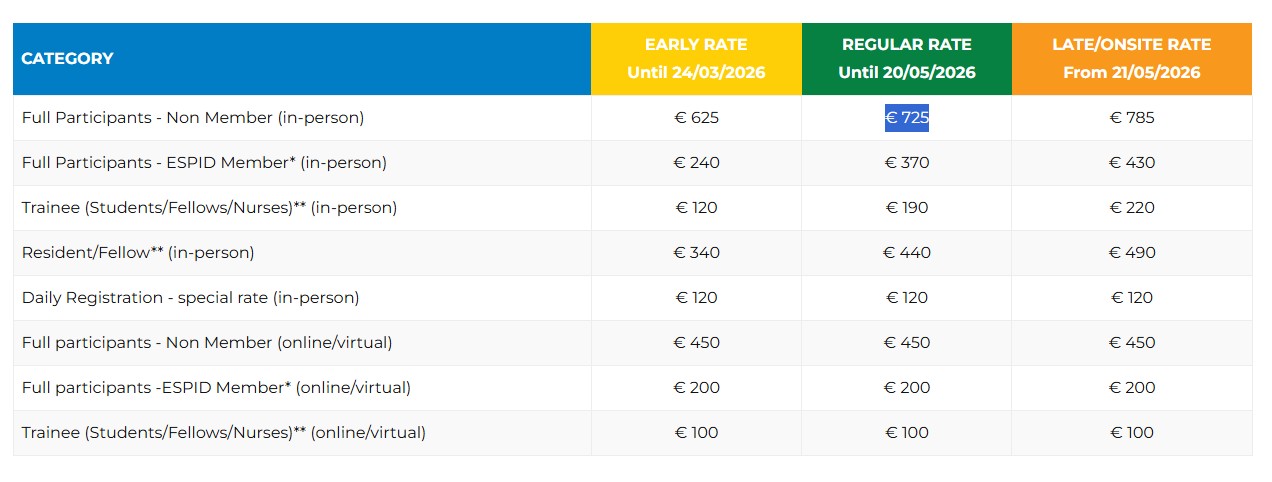Screen dimensions: 1272x482
Task: Click the highlighted € 725 regular rate
Action: point(907,118)
